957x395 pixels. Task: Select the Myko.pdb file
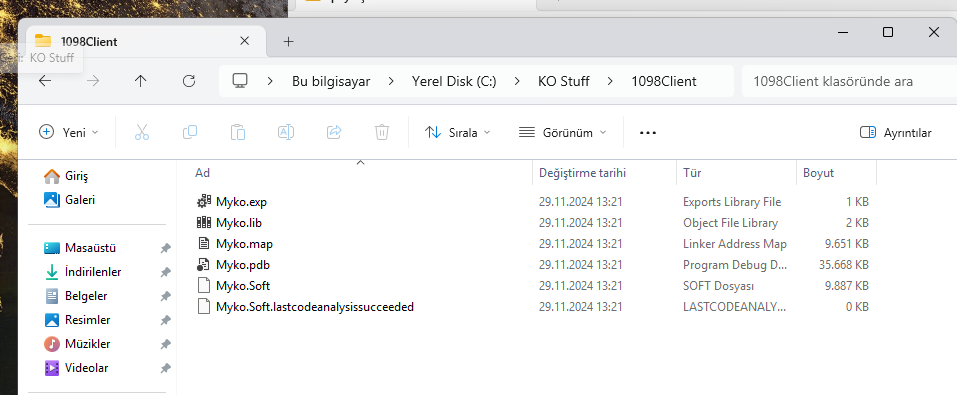coord(243,265)
